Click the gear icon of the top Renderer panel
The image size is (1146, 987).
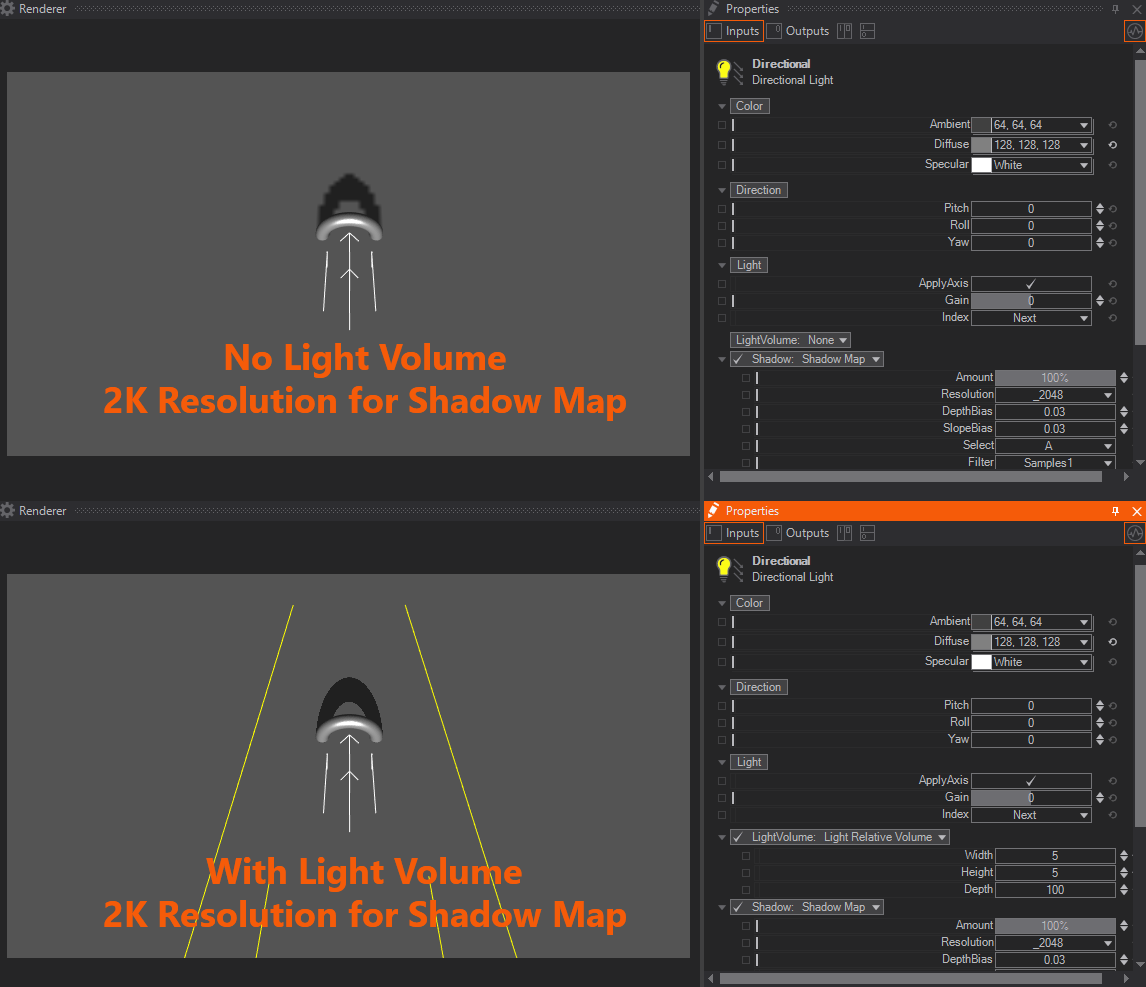(8, 9)
